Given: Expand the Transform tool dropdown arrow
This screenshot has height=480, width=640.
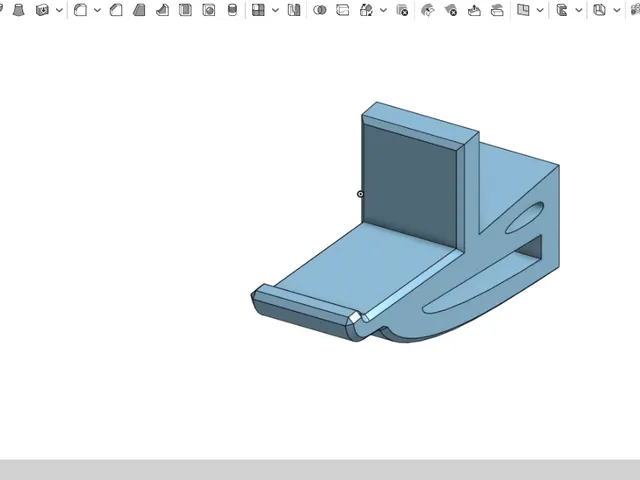Looking at the screenshot, I should tap(383, 10).
